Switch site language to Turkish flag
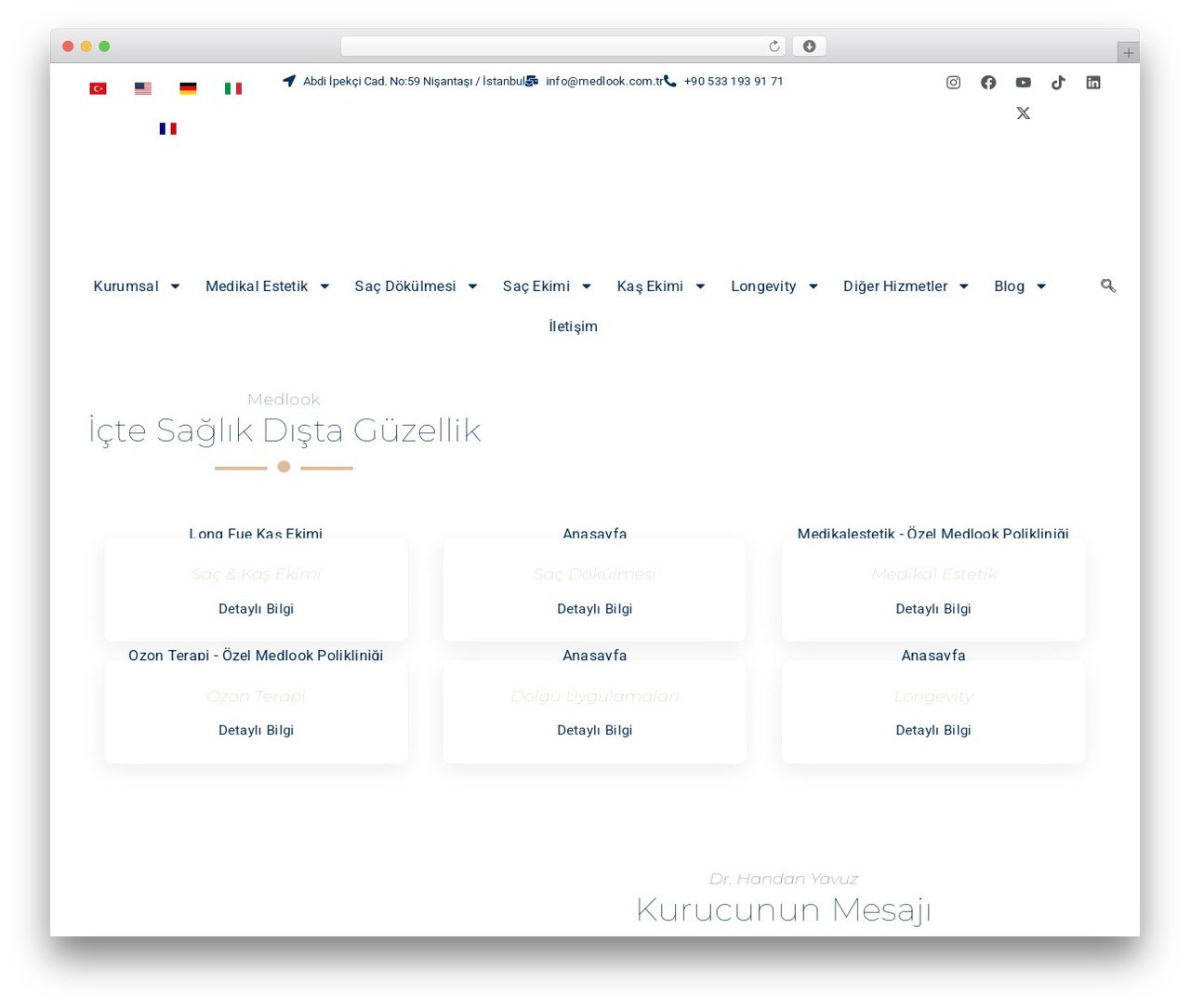The image size is (1190, 1008). pos(98,88)
